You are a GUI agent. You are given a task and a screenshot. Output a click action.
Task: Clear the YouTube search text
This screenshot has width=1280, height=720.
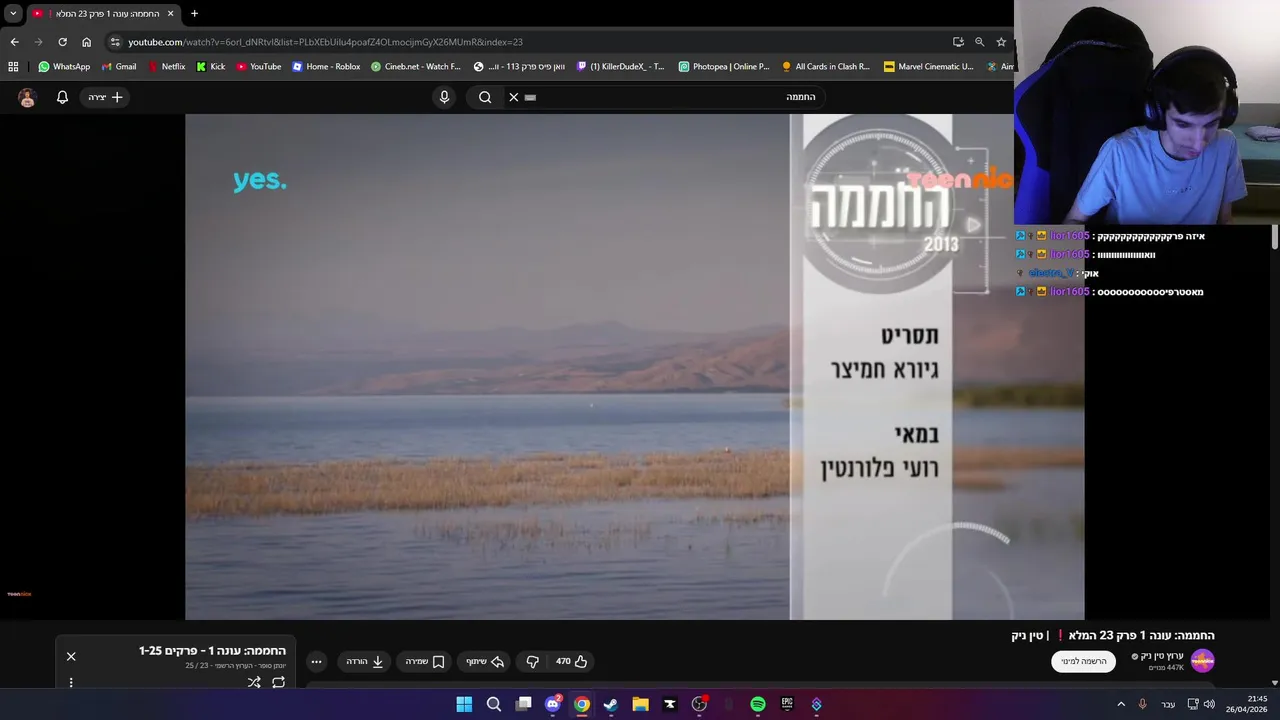pos(514,97)
